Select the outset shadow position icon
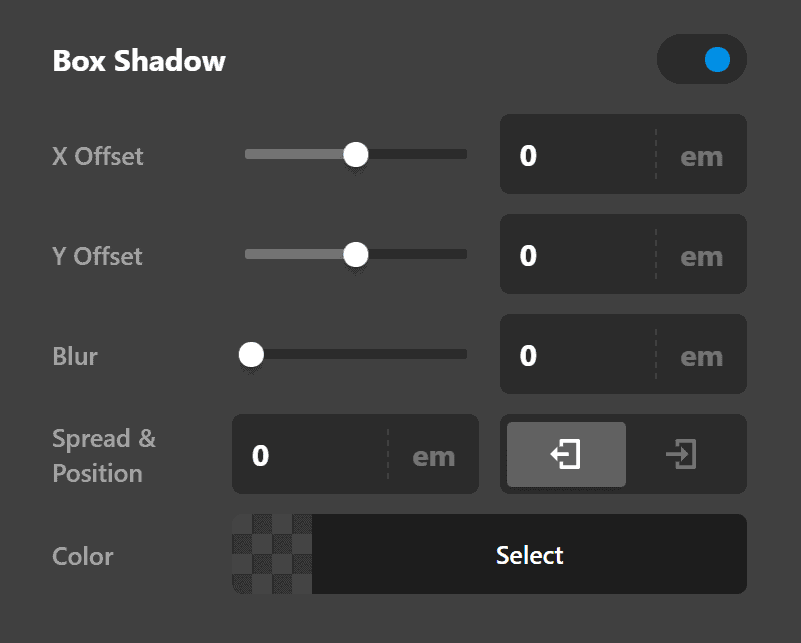 565,454
